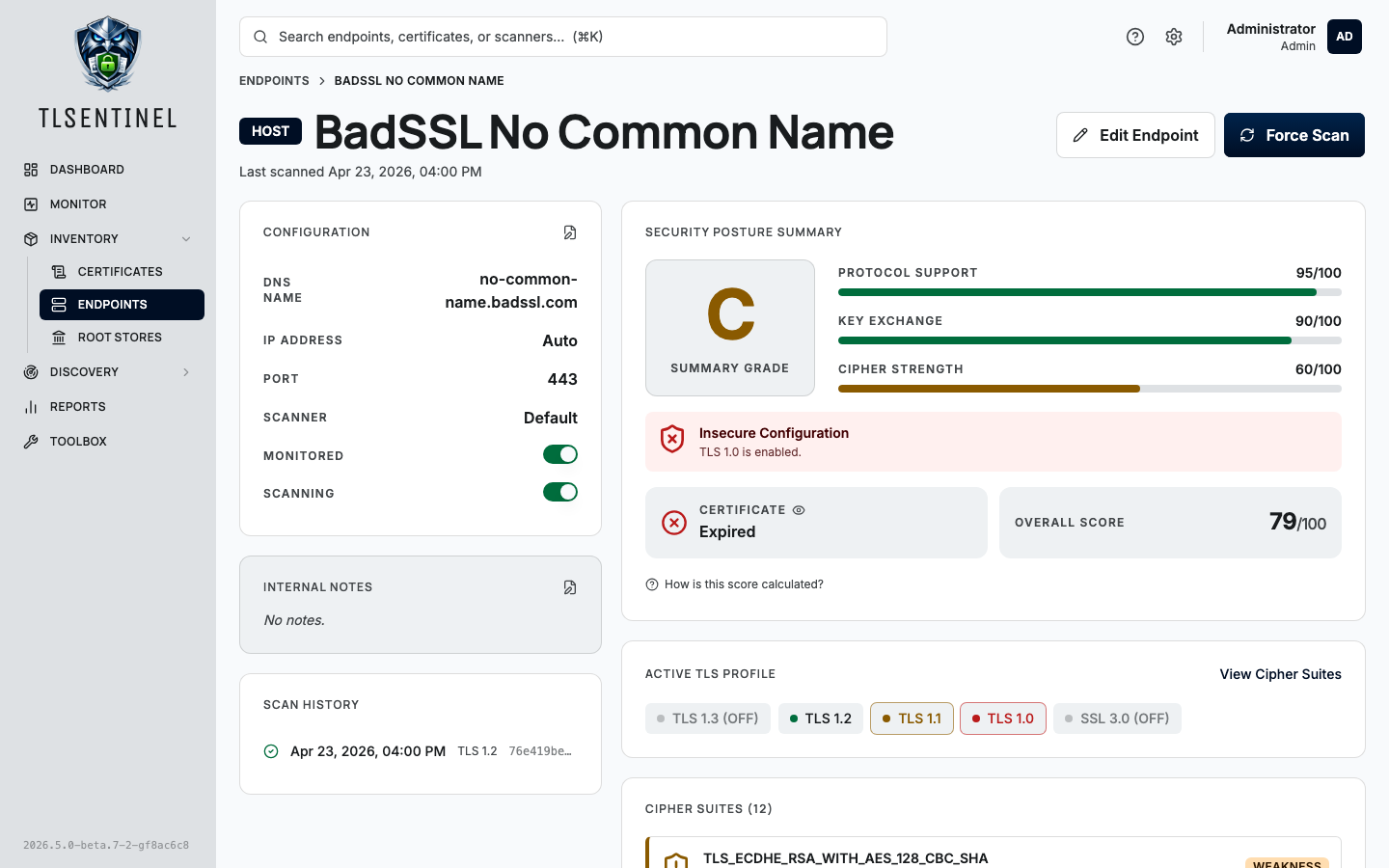Click the Insecure Configuration shield icon

coord(672,440)
